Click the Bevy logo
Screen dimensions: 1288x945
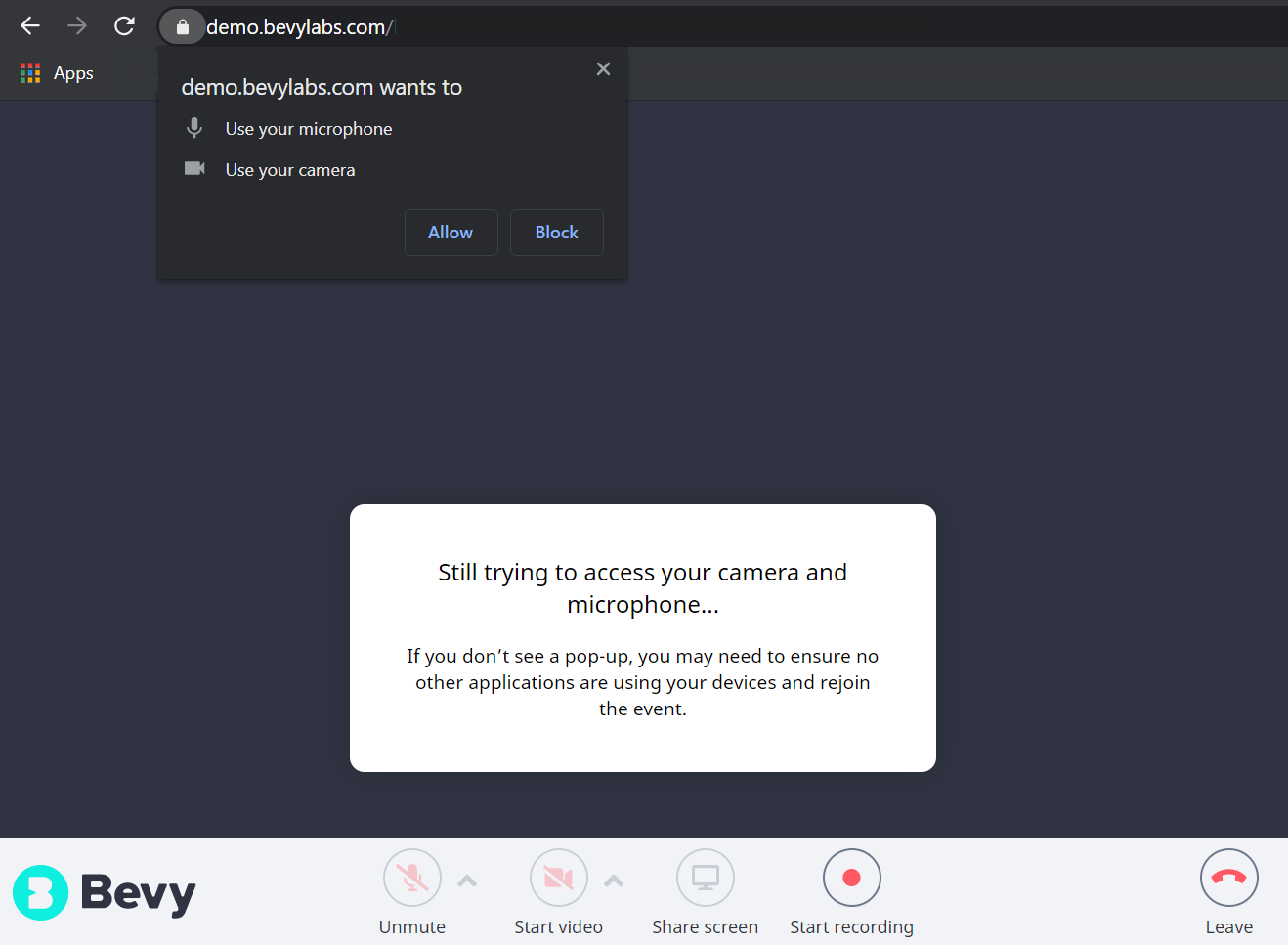(x=105, y=892)
